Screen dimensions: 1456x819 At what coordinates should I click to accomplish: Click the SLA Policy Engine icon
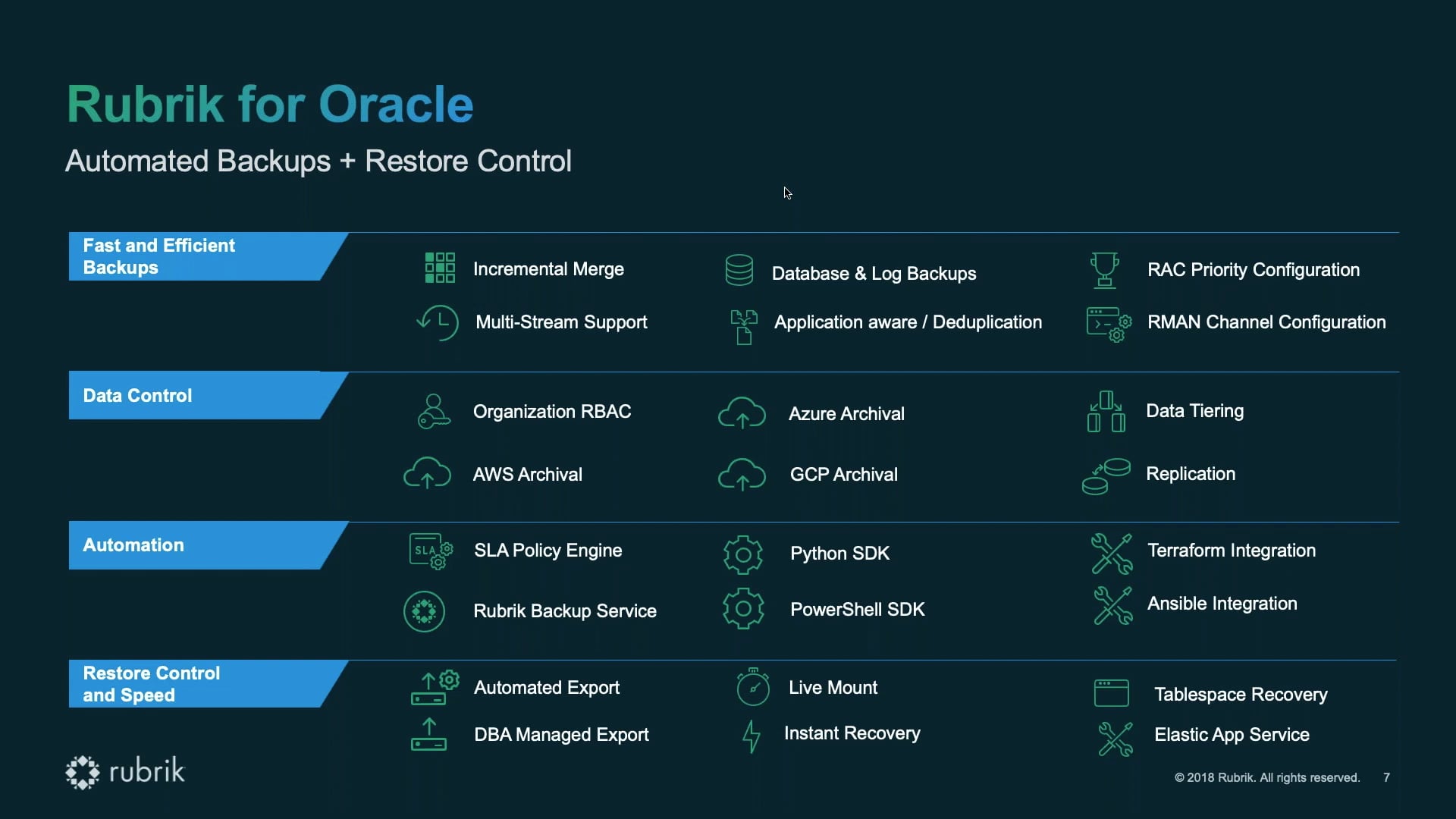point(431,551)
